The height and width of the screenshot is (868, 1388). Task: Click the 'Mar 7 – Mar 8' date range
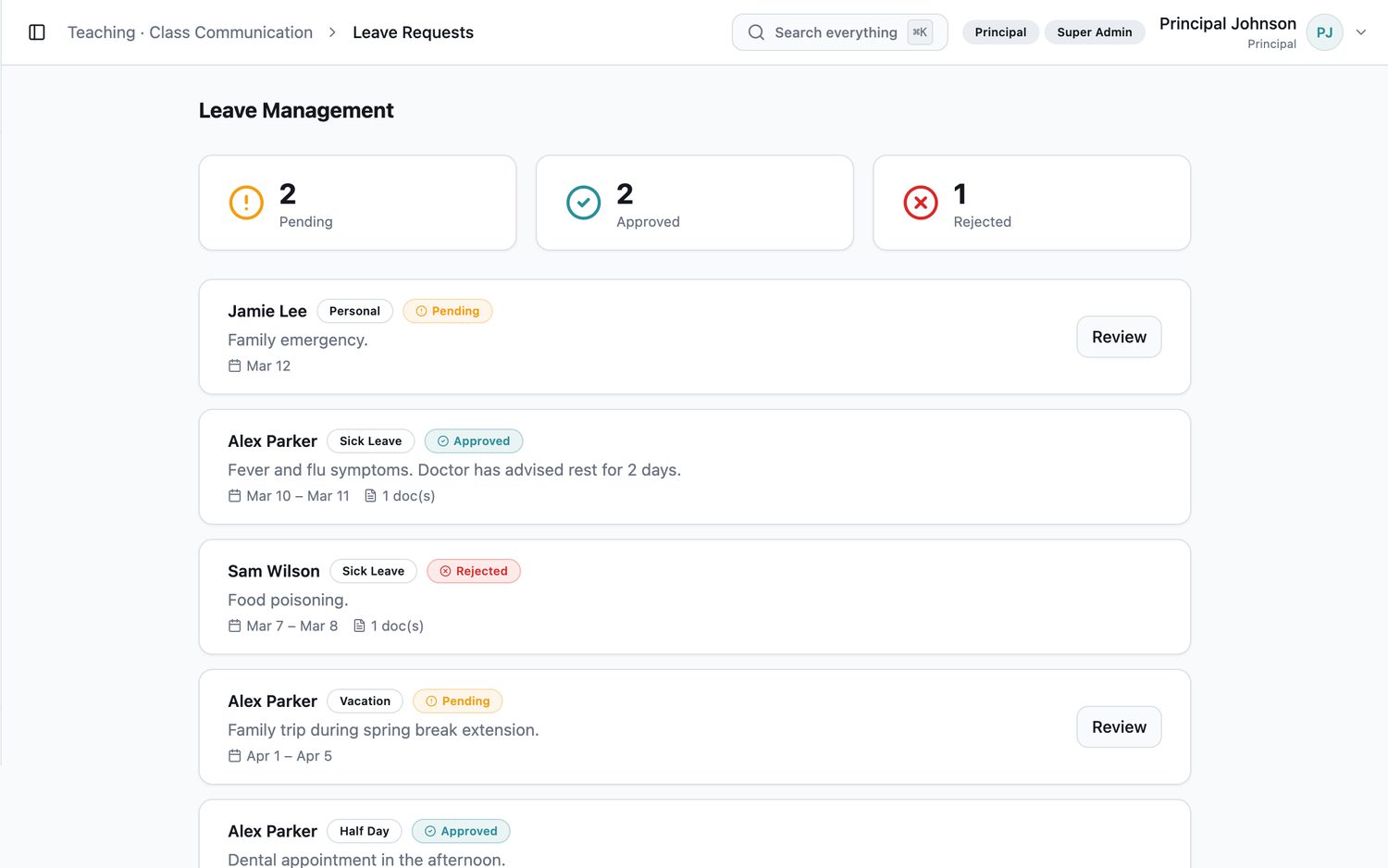pos(292,626)
